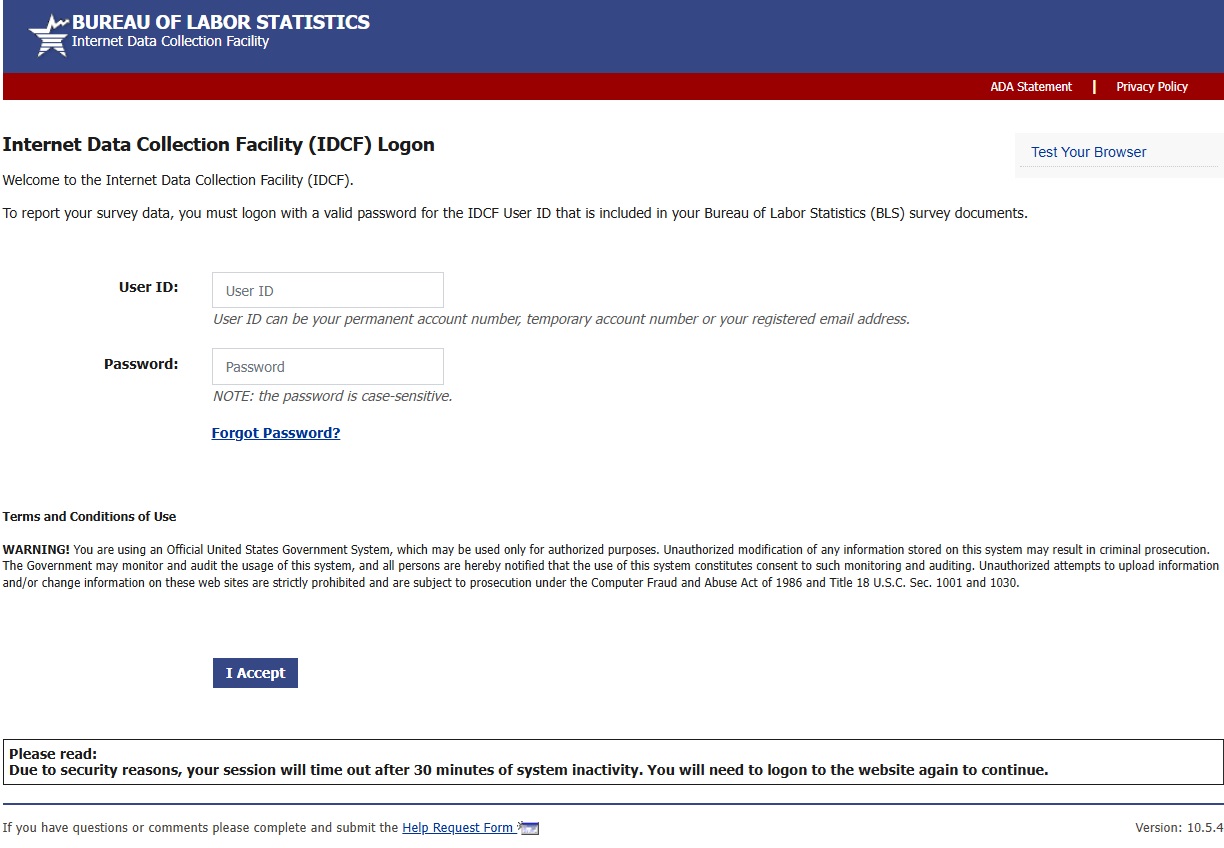The width and height of the screenshot is (1224, 848).
Task: Click the Terms and Conditions of Use heading
Action: click(90, 517)
